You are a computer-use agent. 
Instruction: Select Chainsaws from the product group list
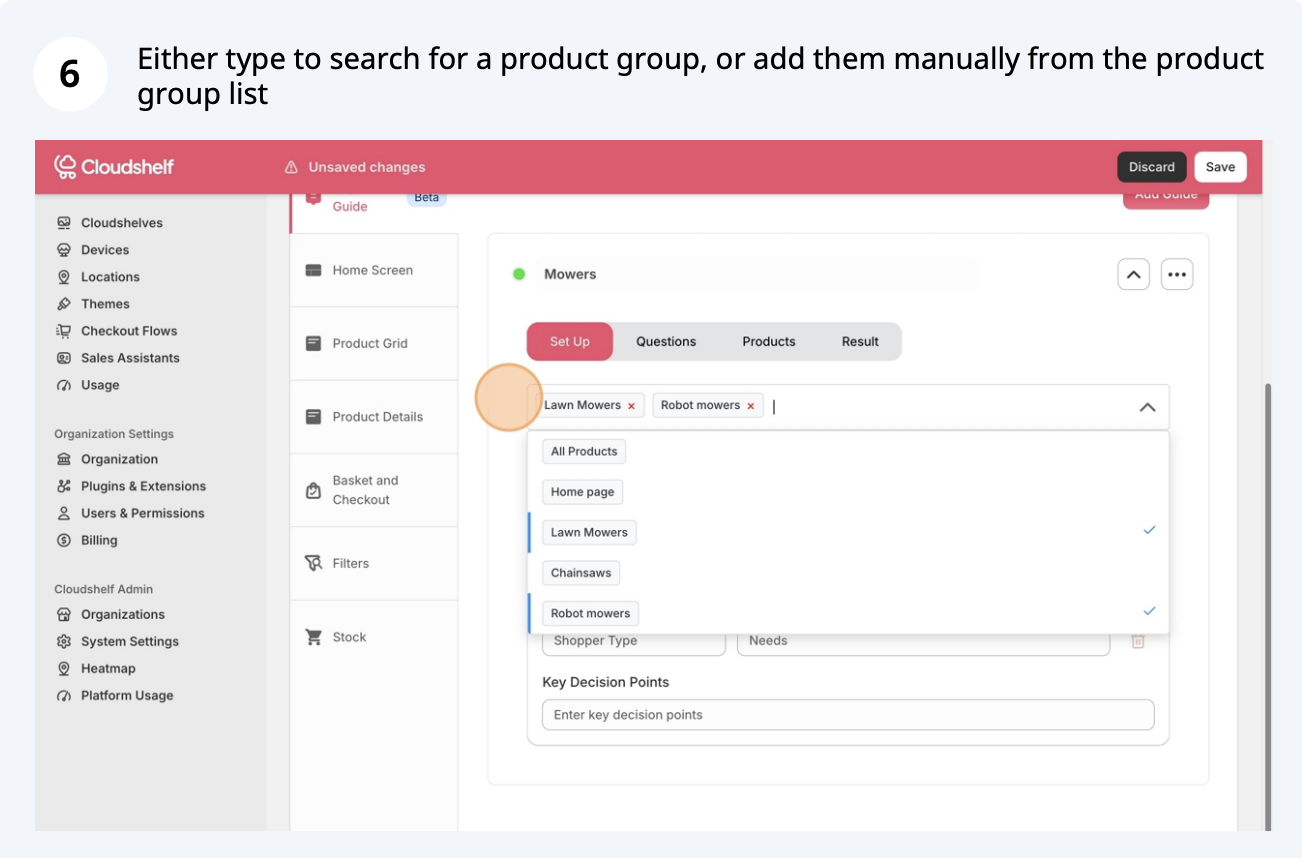(581, 573)
